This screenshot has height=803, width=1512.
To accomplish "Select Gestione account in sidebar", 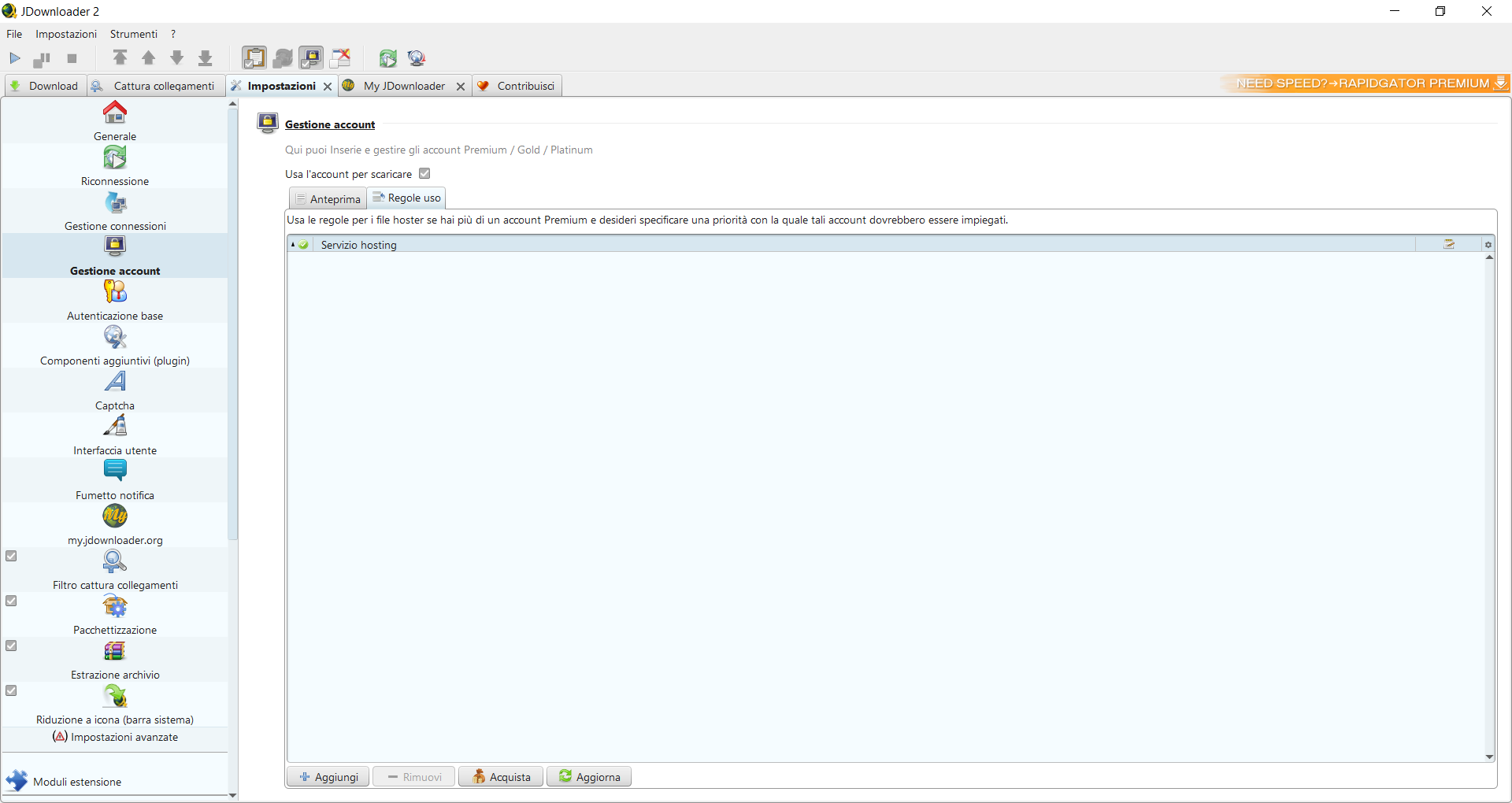I will (115, 256).
